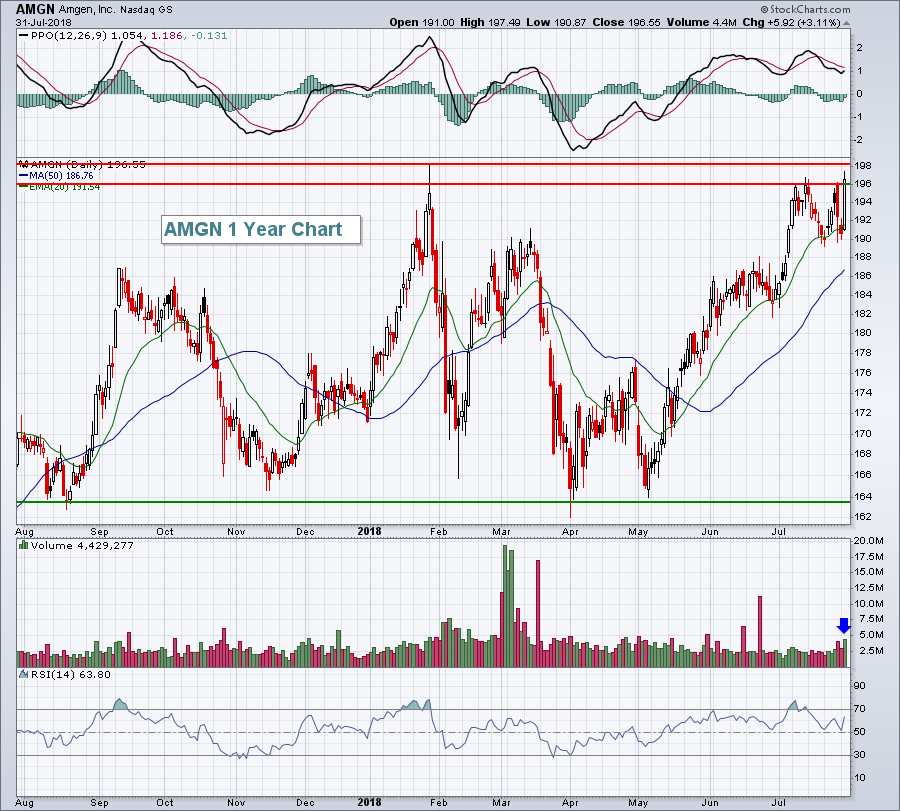Click the Close 196.55 value in header
This screenshot has height=811, width=900.
[627, 22]
